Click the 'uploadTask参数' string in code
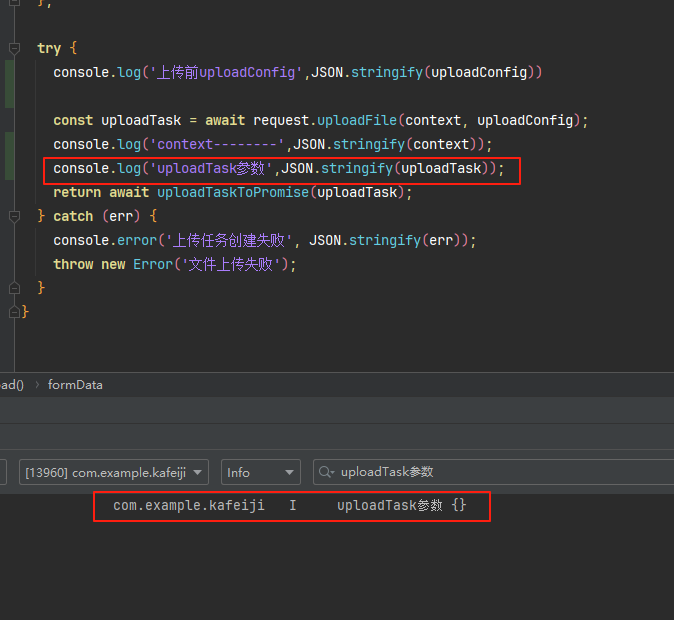The height and width of the screenshot is (620, 674). (211, 169)
